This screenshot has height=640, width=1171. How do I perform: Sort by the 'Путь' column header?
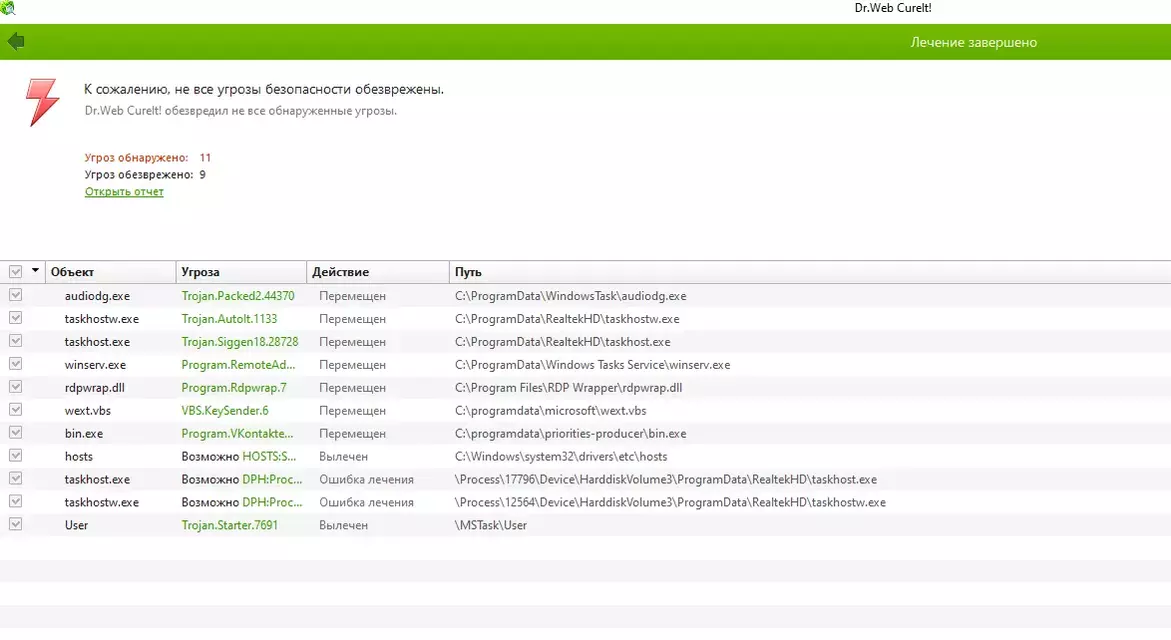click(x=810, y=272)
